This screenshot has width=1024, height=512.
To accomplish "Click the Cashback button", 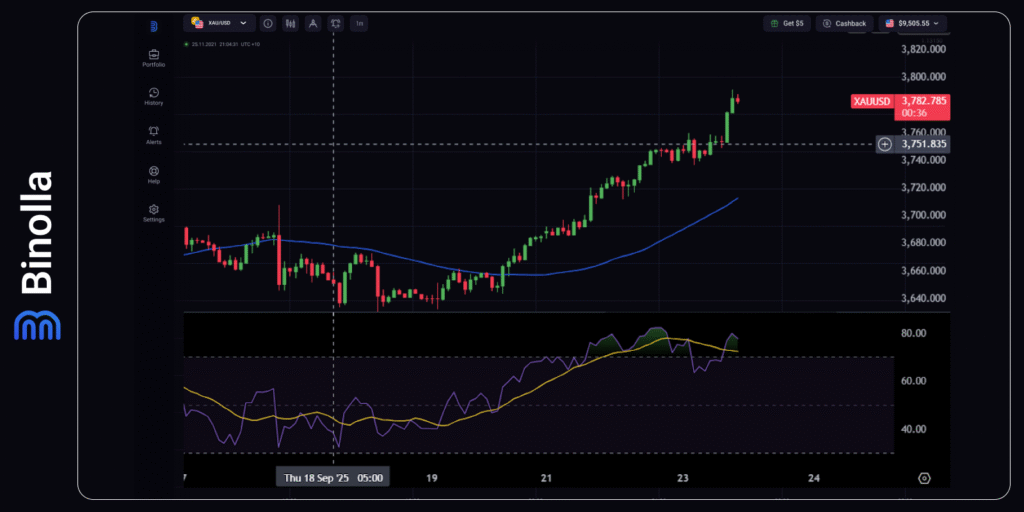I will click(x=845, y=23).
